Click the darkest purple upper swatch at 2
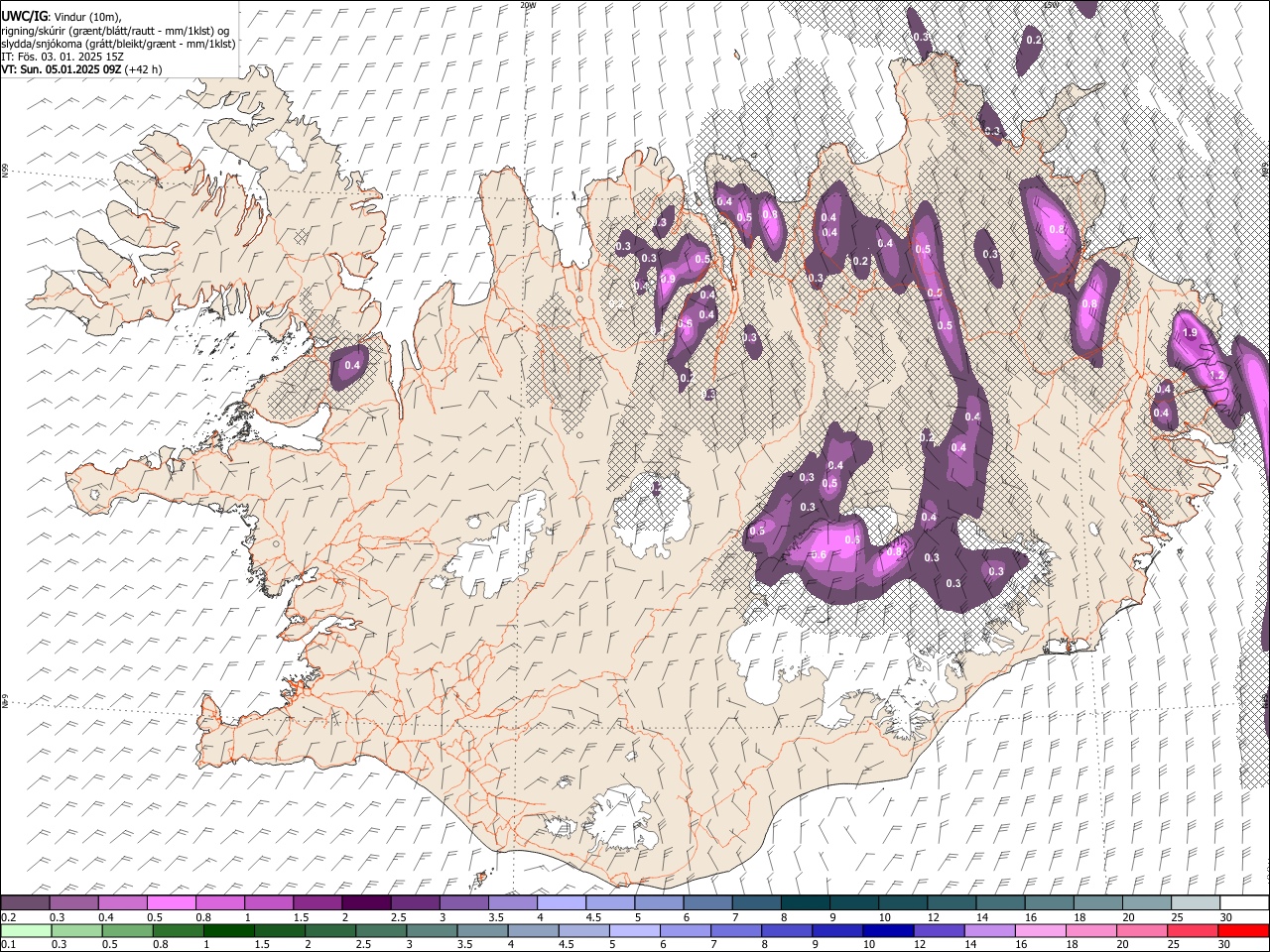 366,902
